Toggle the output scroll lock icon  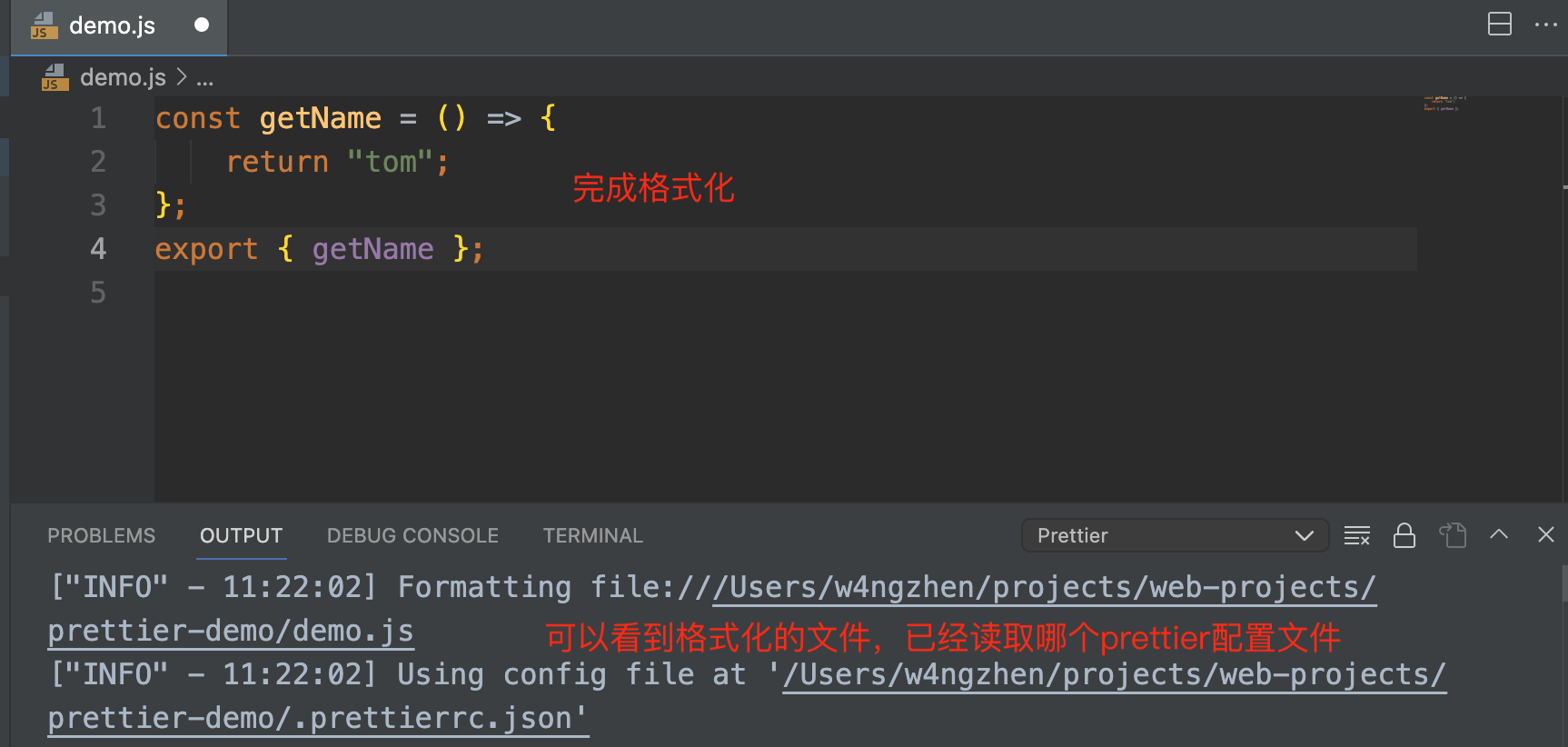[x=1404, y=535]
